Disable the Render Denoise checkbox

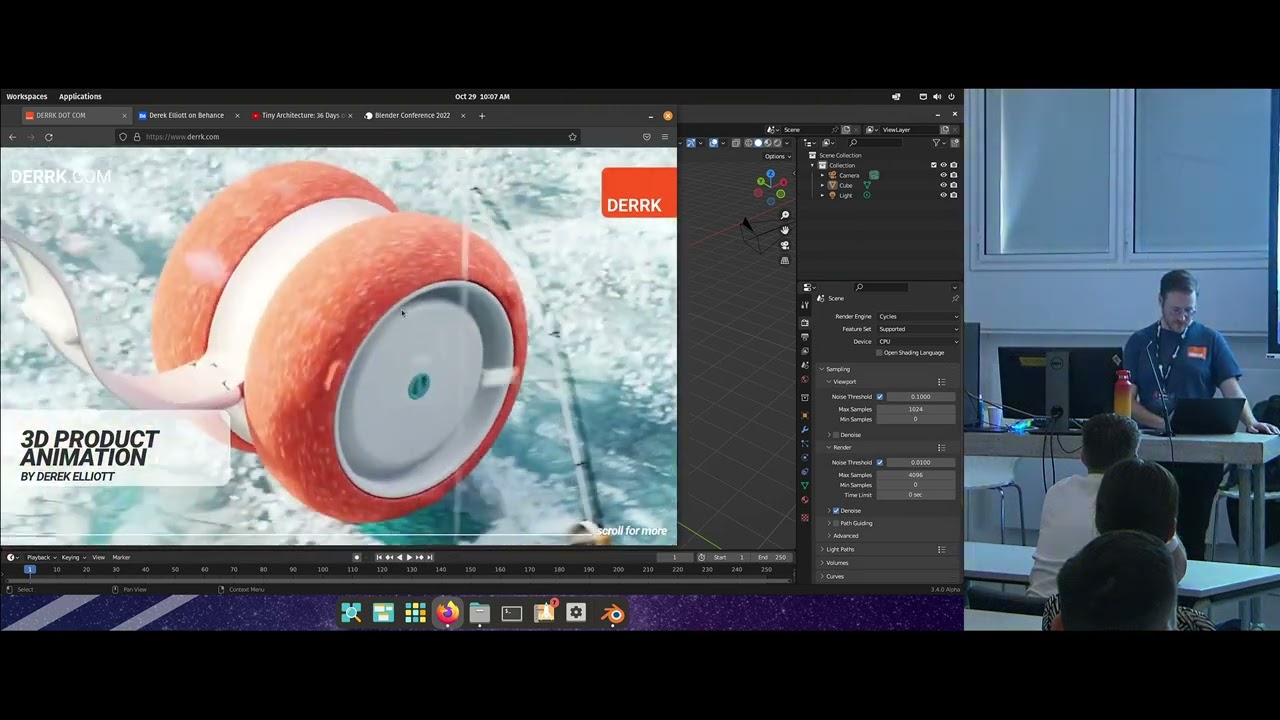[x=836, y=511]
